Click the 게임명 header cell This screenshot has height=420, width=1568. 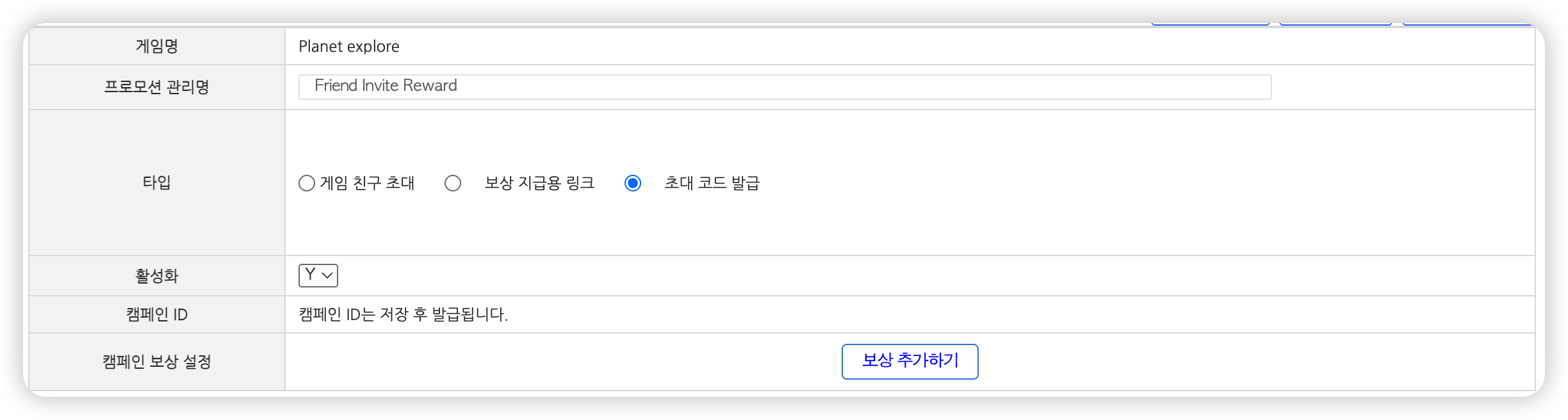coord(157,46)
